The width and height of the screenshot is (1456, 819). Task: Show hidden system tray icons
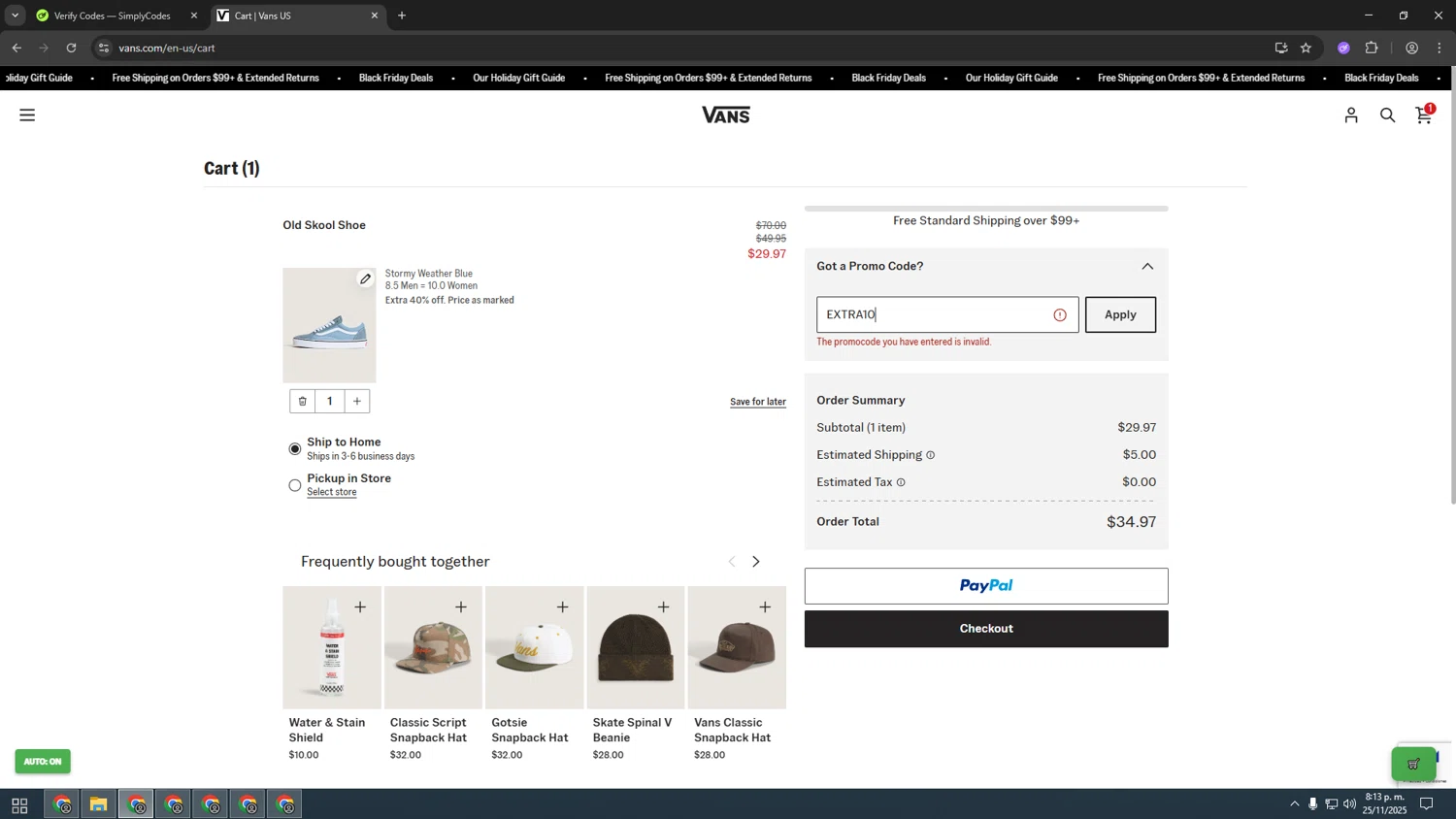(x=1294, y=803)
